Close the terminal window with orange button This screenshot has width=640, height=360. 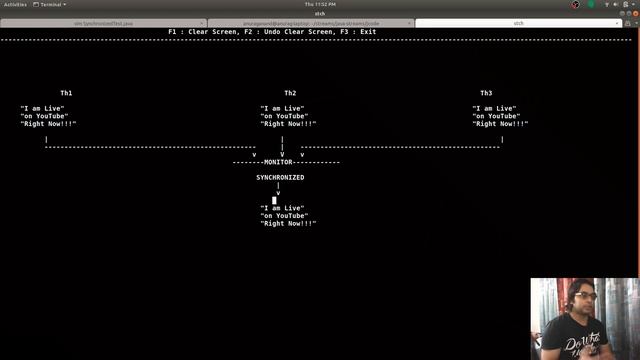pos(635,13)
